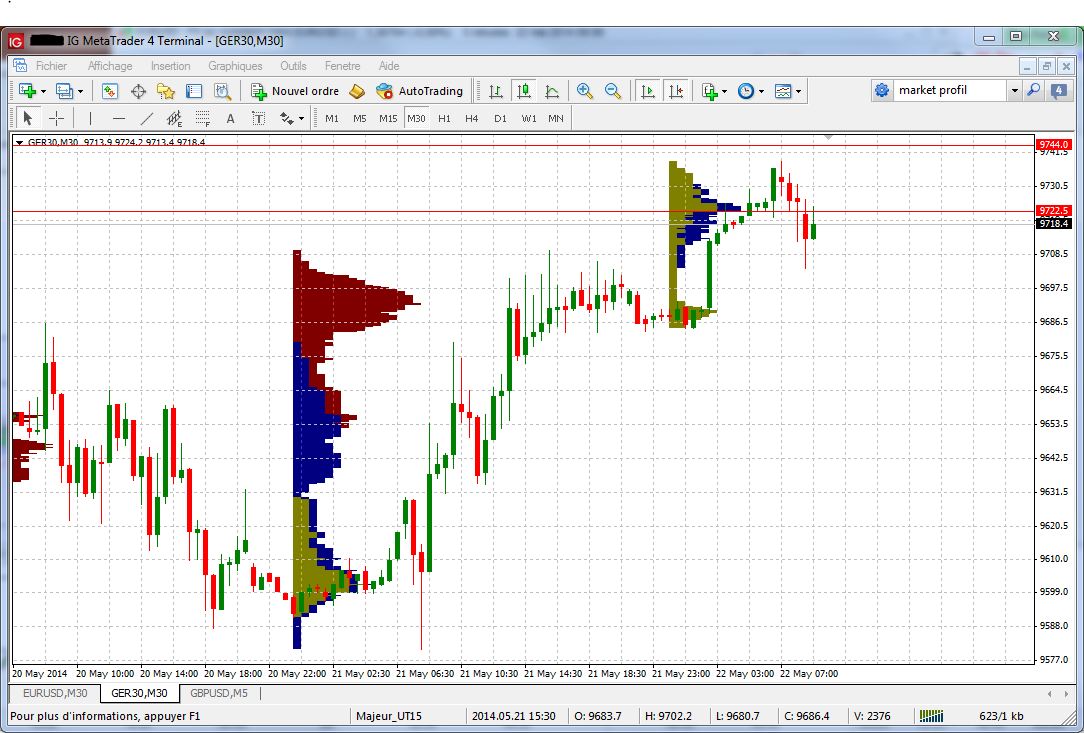This screenshot has width=1084, height=733.
Task: Click the New Order icon
Action: 259,91
